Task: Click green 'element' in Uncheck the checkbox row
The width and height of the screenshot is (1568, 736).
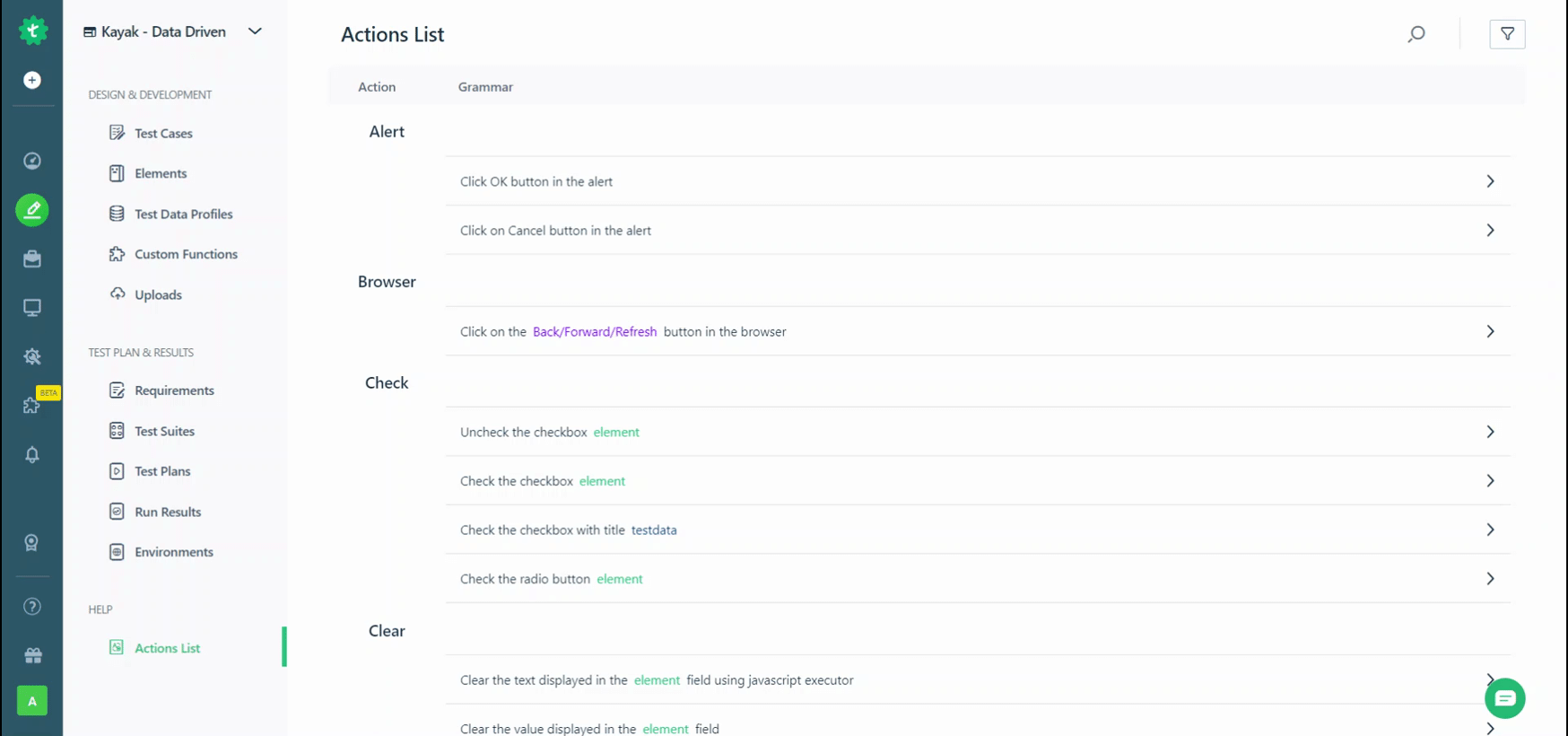Action: coord(616,432)
